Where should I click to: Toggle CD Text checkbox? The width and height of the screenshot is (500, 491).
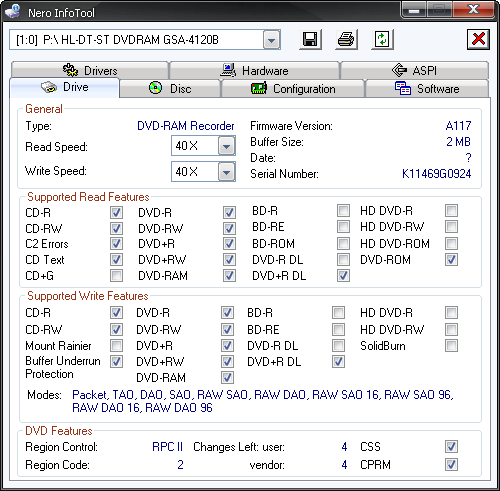[116, 260]
